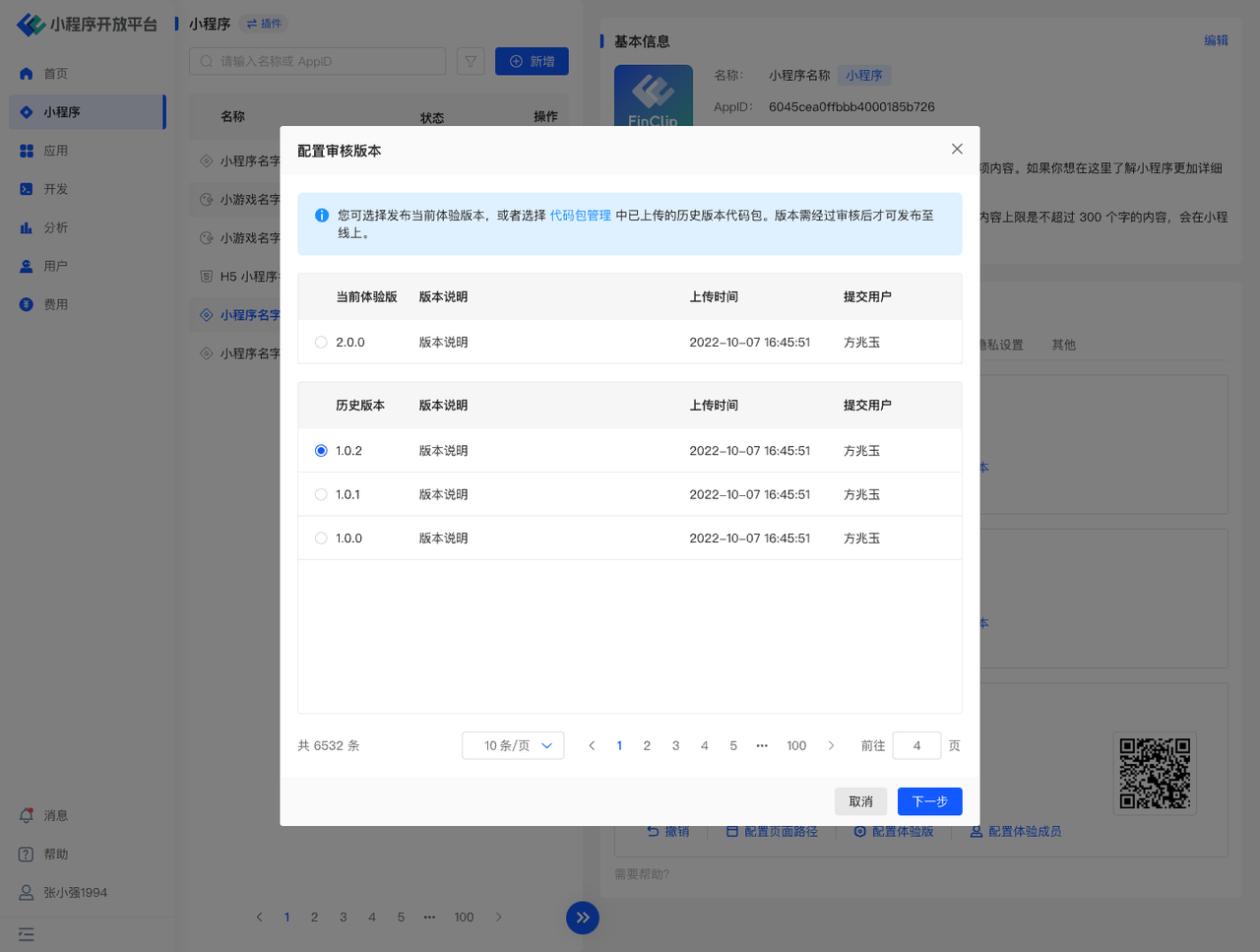Screen dimensions: 1260x952
Task: Open the 10 条/页 page size dropdown
Action: pyautogui.click(x=513, y=745)
